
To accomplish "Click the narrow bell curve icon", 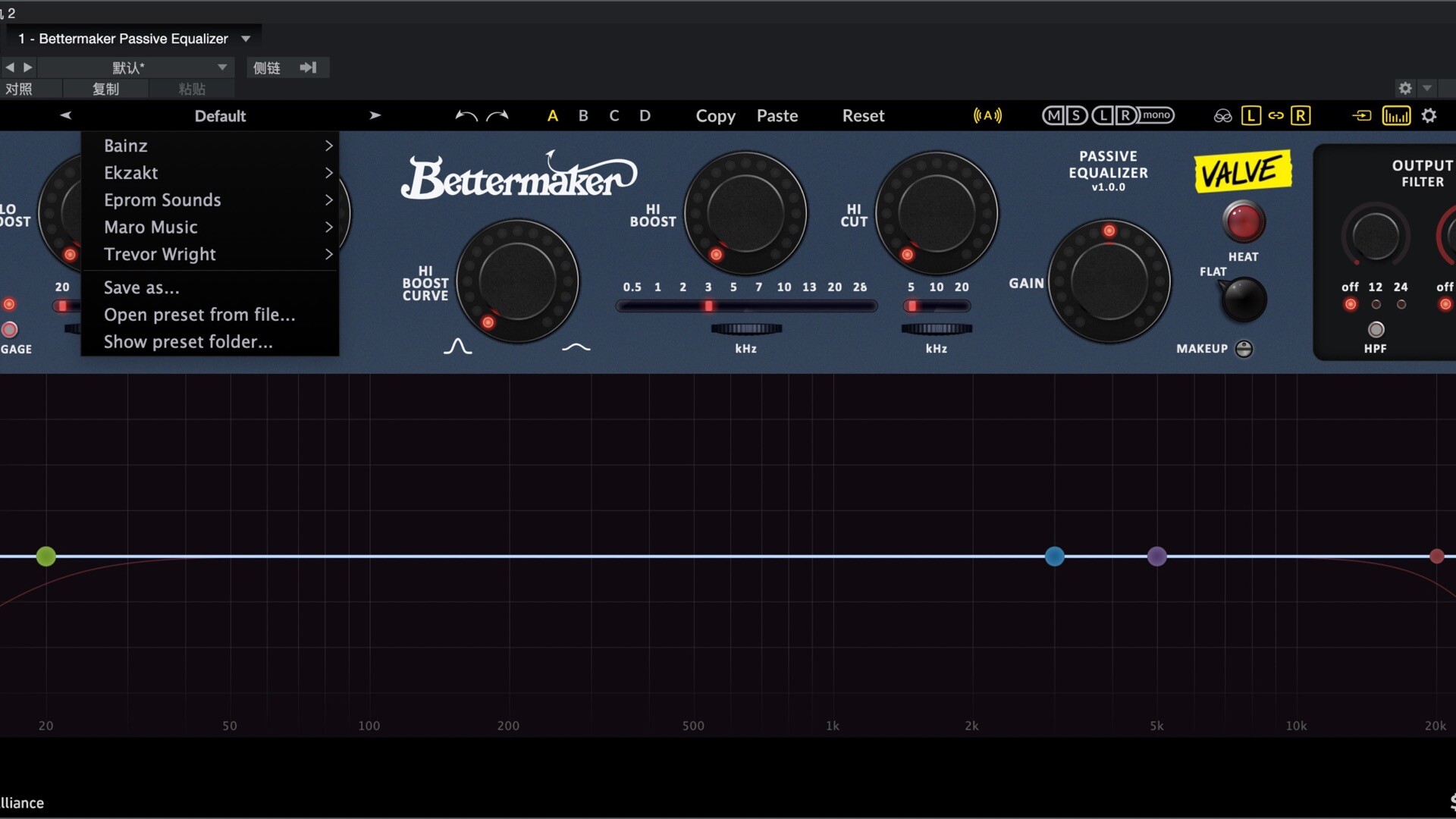I will (x=457, y=347).
